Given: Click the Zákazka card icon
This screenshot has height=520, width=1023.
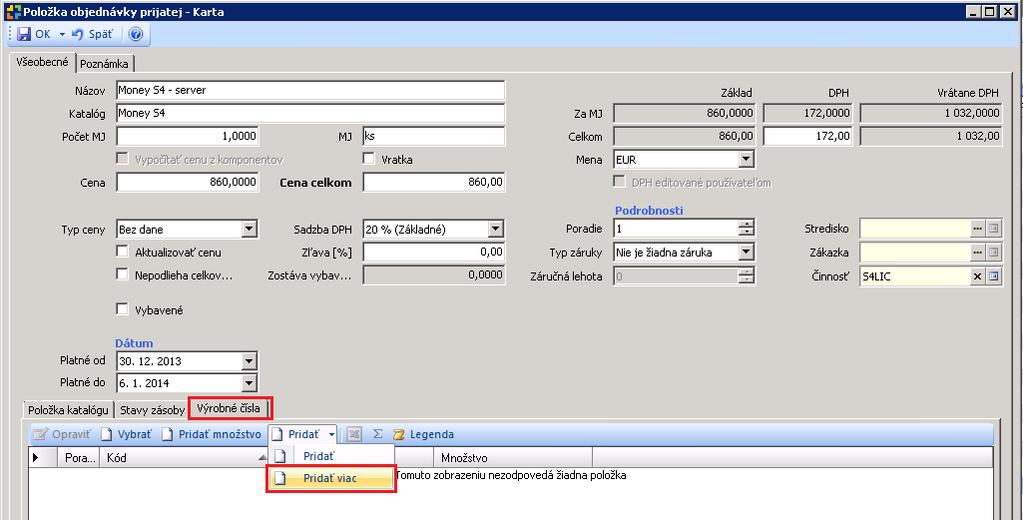Looking at the screenshot, I should point(994,252).
